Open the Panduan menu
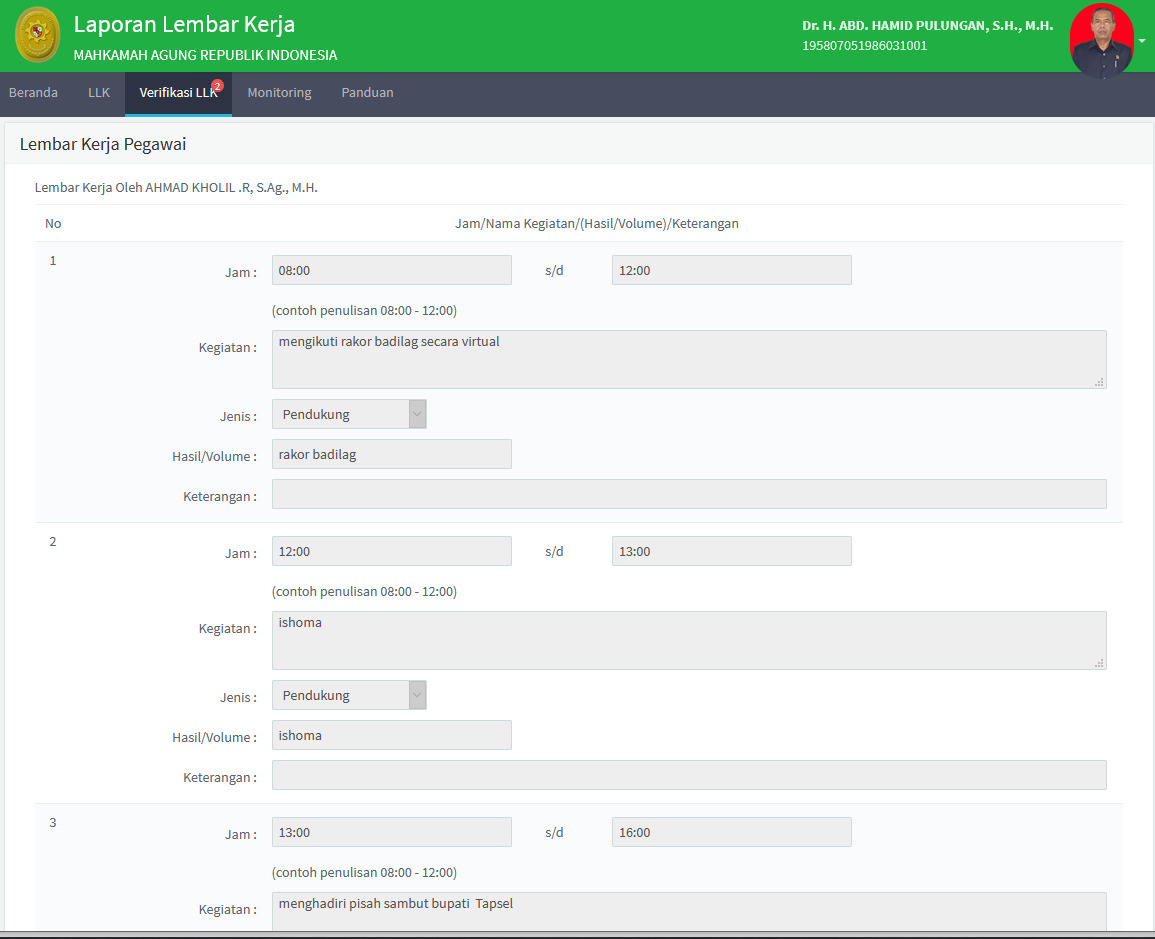Image resolution: width=1155 pixels, height=939 pixels. pos(367,93)
